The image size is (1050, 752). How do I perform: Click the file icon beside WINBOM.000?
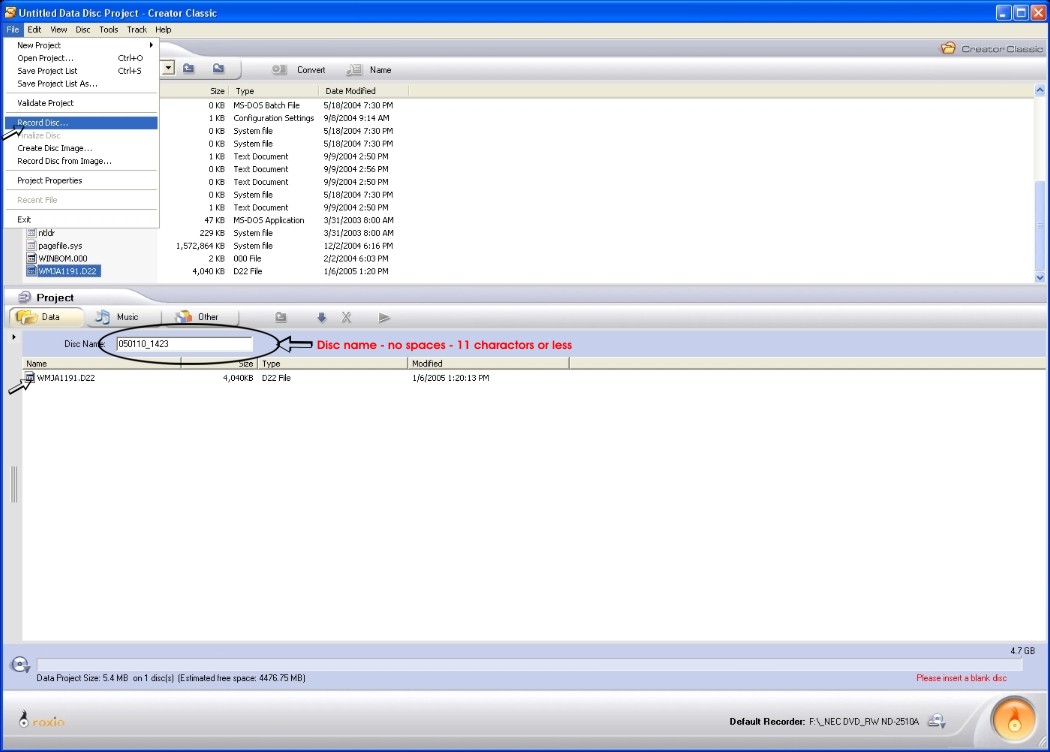31,258
